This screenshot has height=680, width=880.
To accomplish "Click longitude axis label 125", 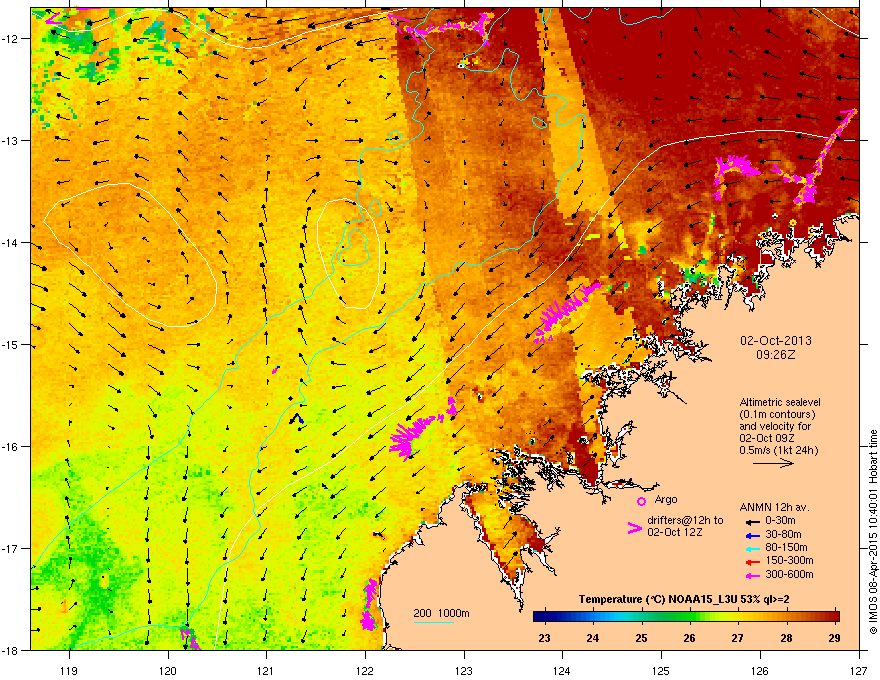I will coord(661,670).
